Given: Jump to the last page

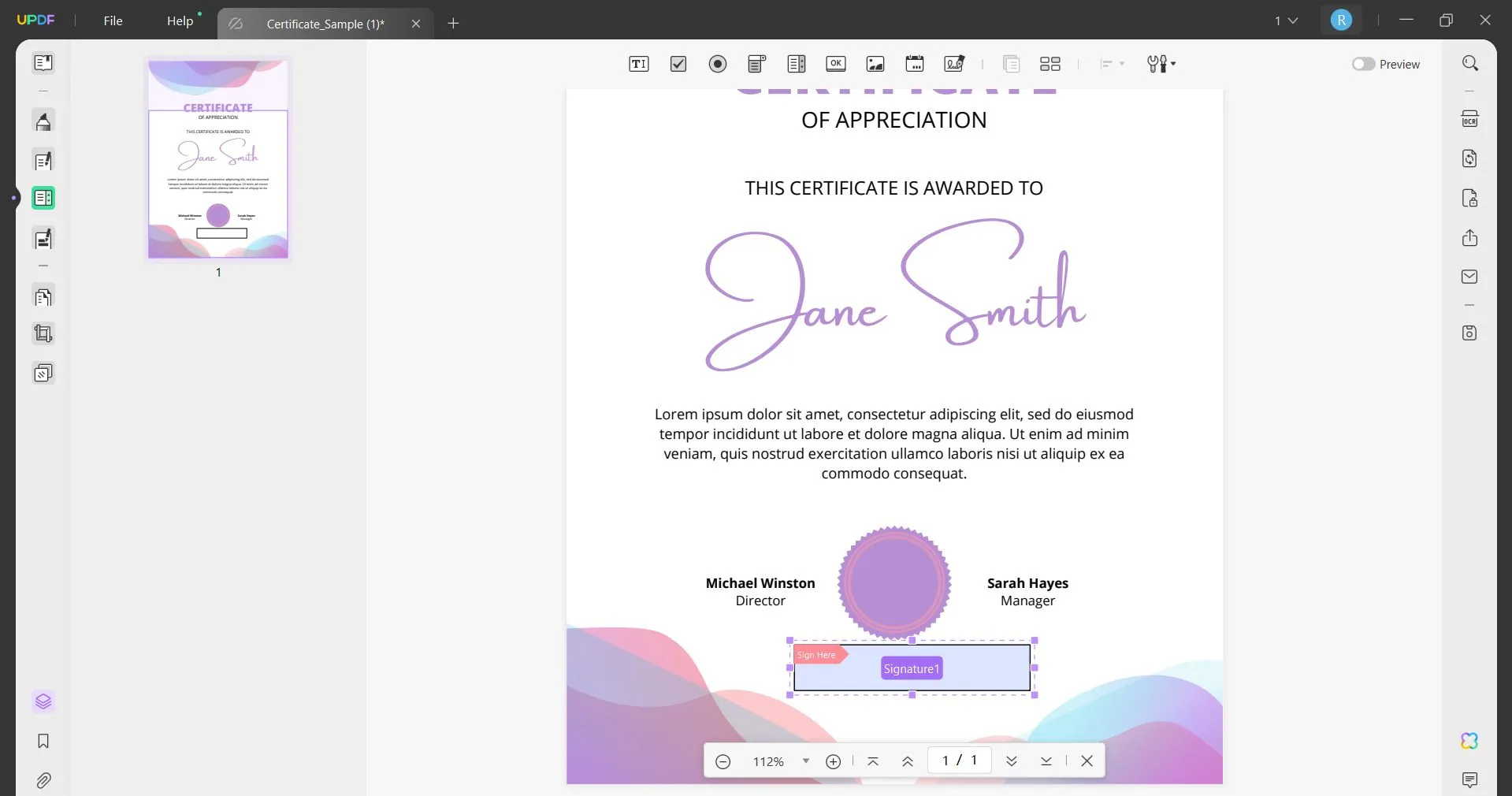Looking at the screenshot, I should click(1046, 761).
